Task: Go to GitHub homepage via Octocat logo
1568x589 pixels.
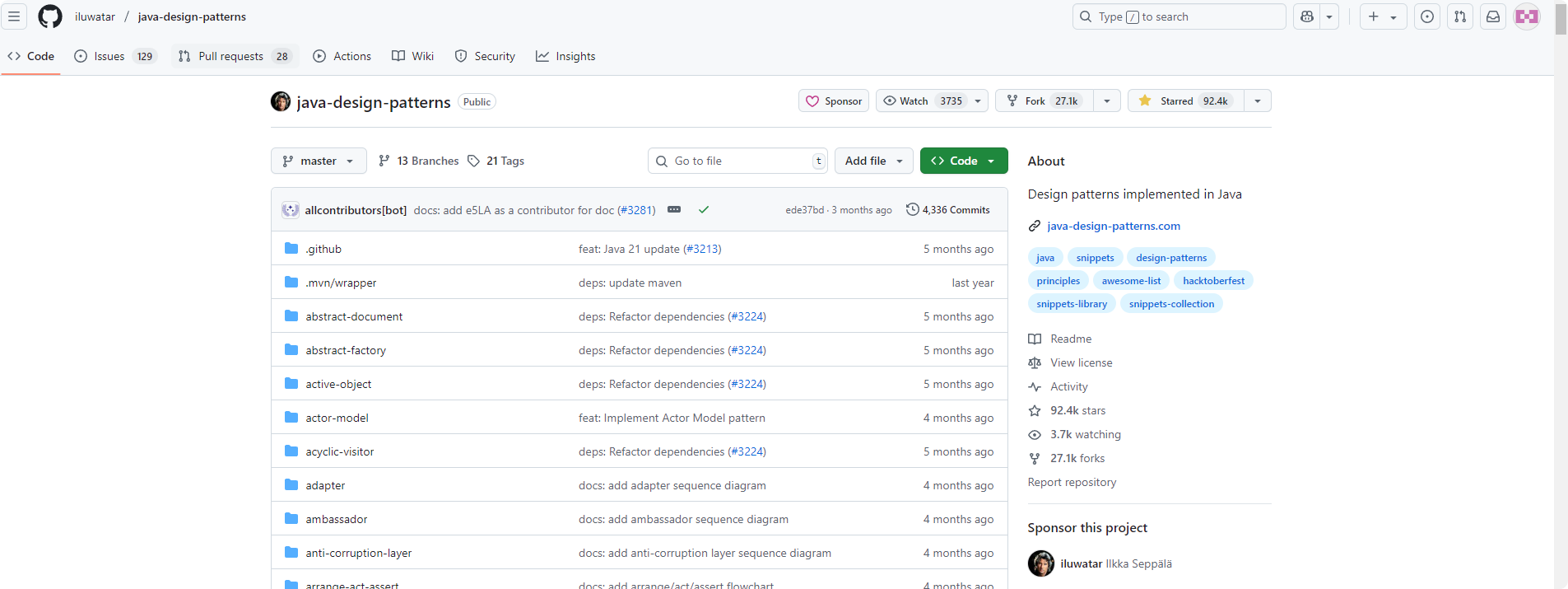Action: tap(50, 16)
